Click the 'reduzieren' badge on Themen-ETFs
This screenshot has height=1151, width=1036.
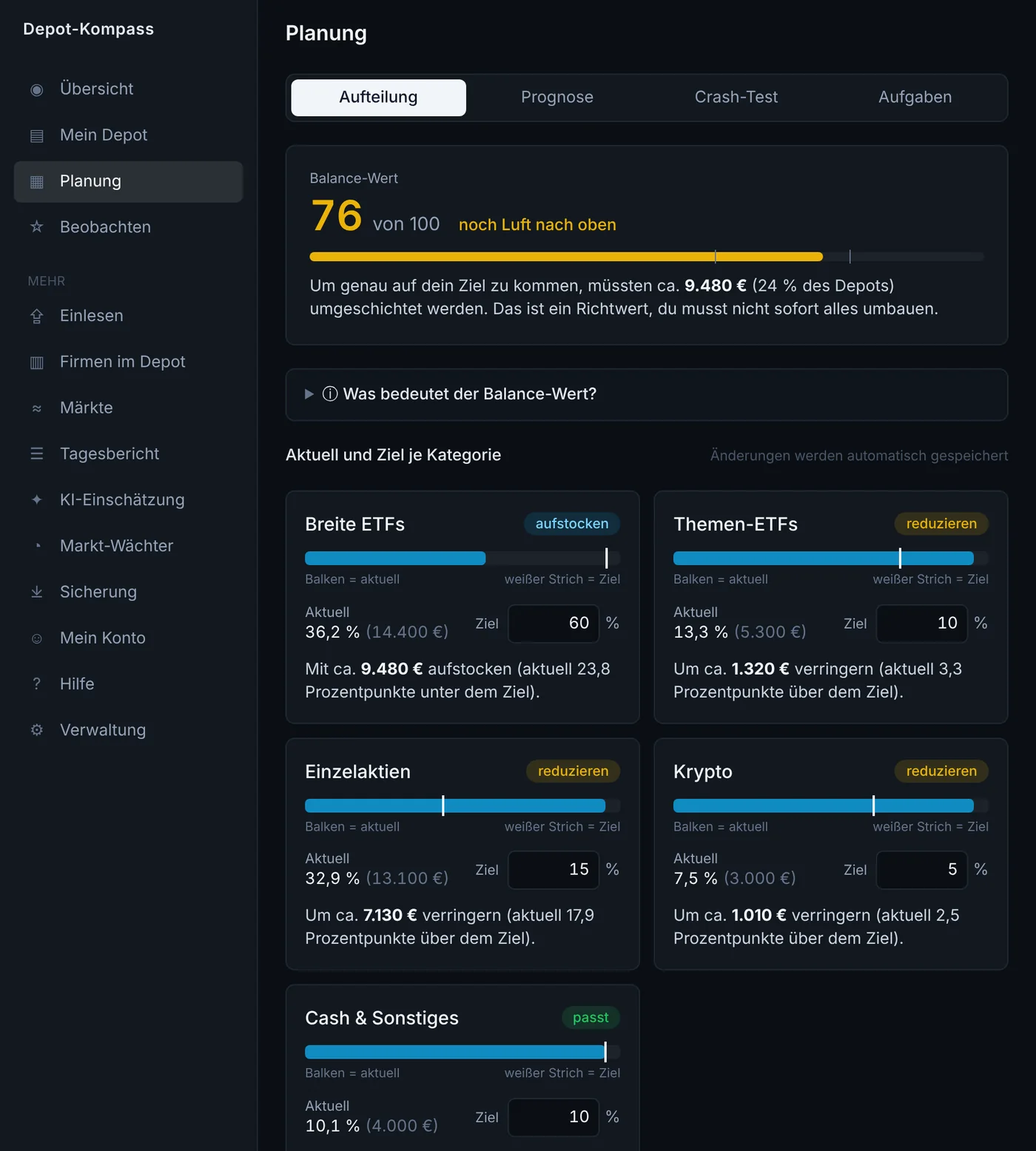(x=941, y=524)
